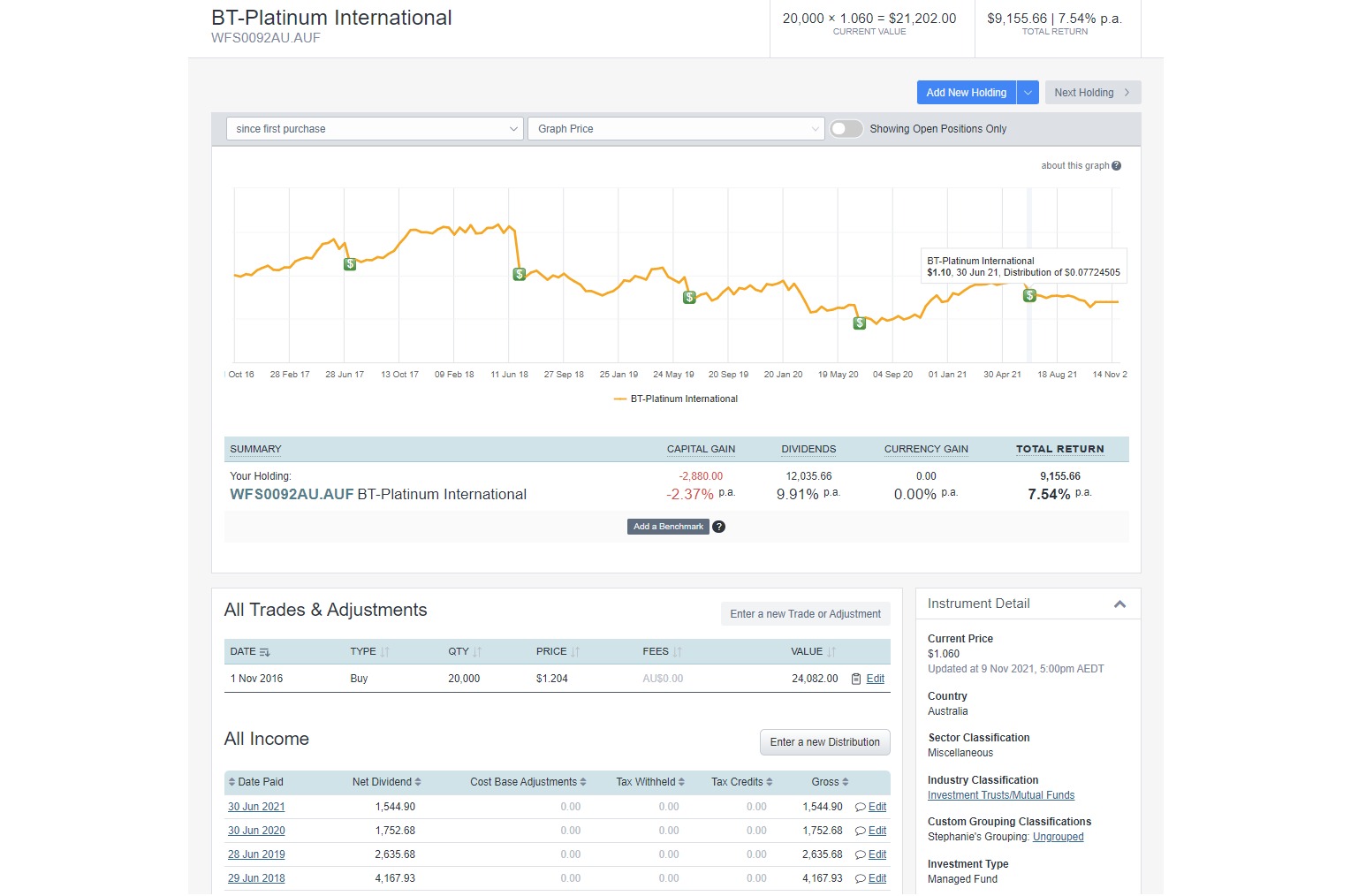
Task: Click the 12,035.66 dividends value
Action: [x=808, y=476]
